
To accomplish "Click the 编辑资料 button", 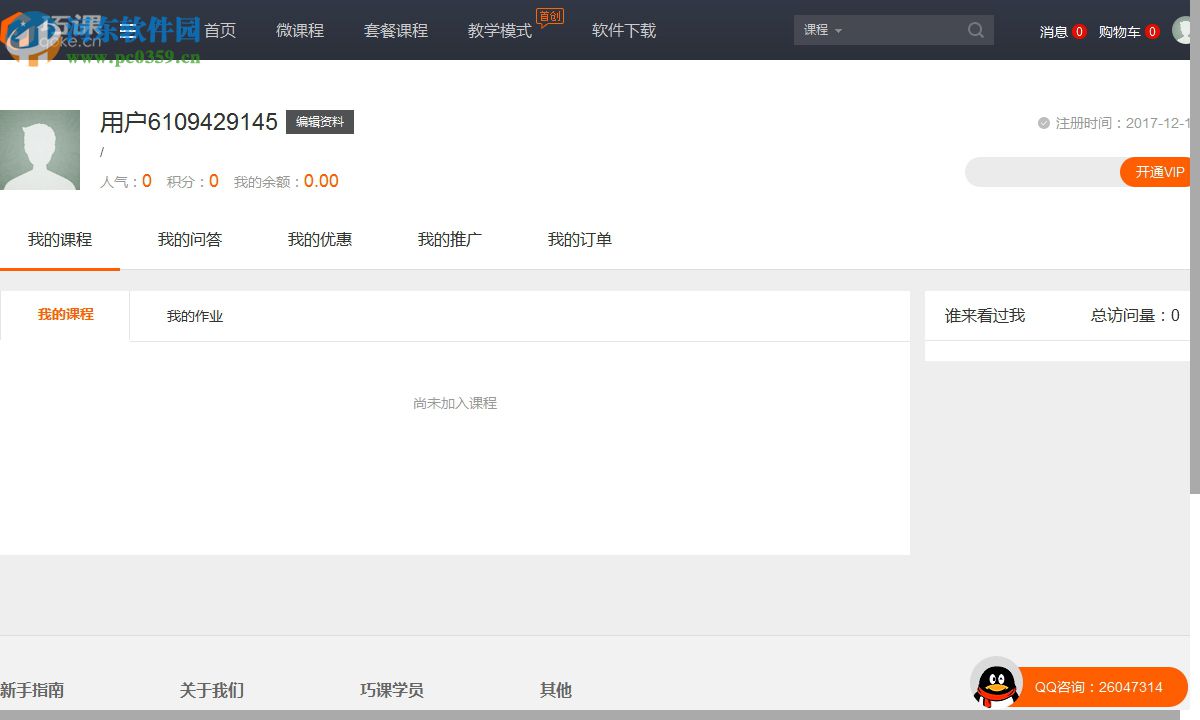I will coord(319,121).
